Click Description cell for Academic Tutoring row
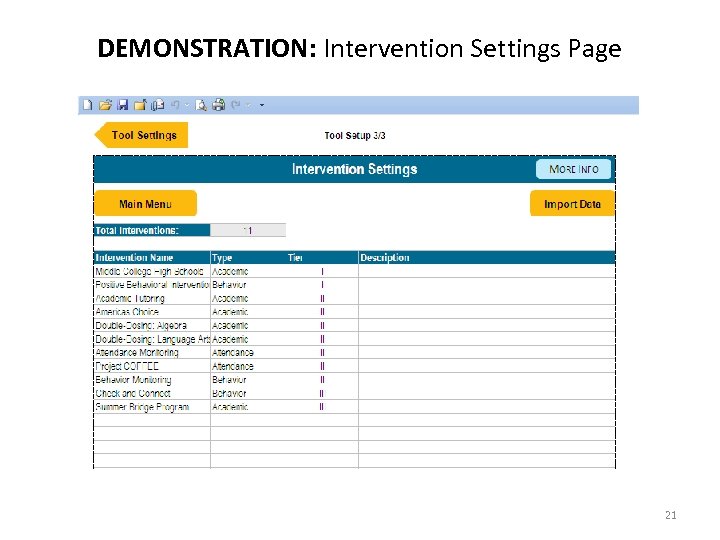The width and height of the screenshot is (720, 540). point(487,298)
